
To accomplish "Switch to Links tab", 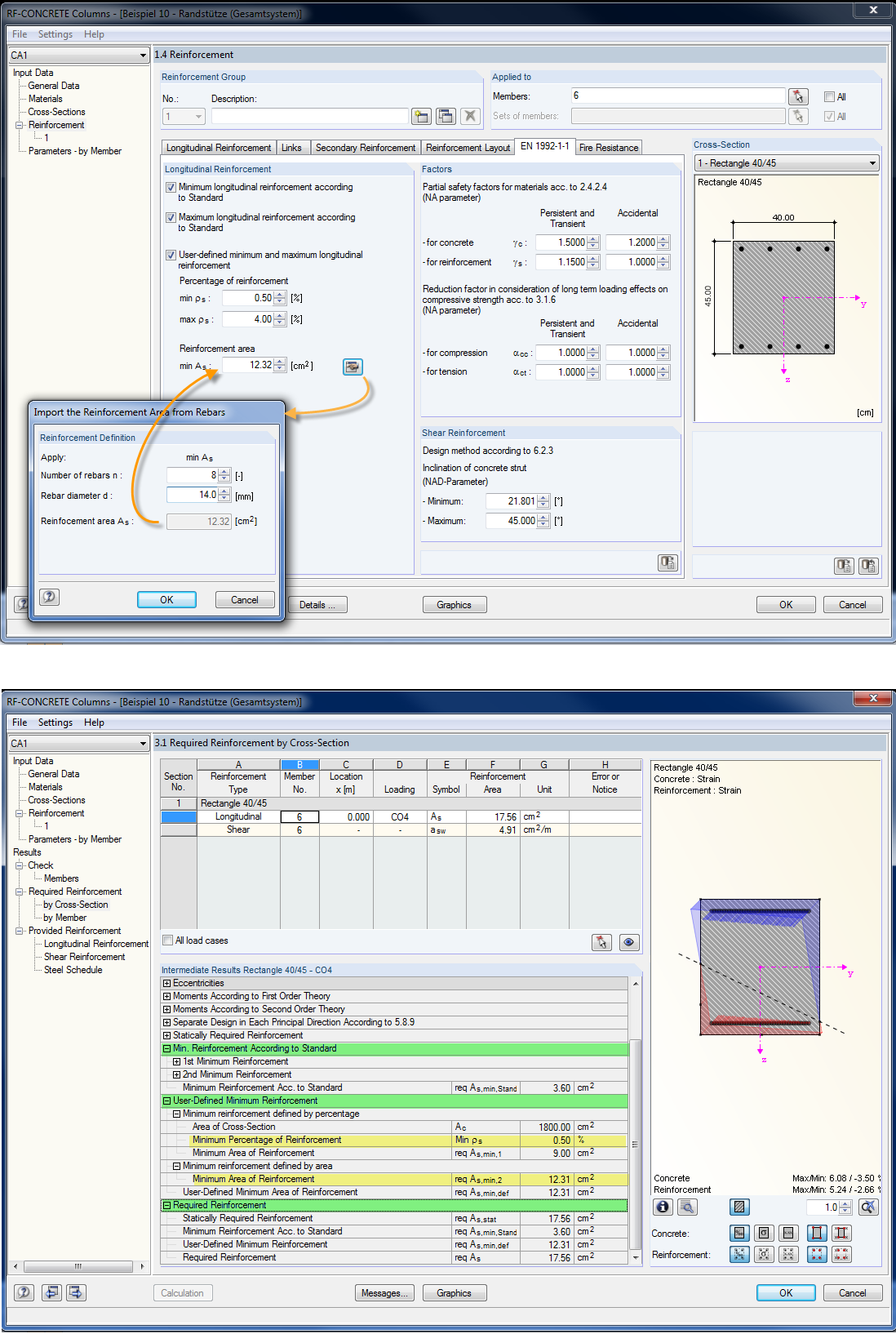I will point(291,148).
